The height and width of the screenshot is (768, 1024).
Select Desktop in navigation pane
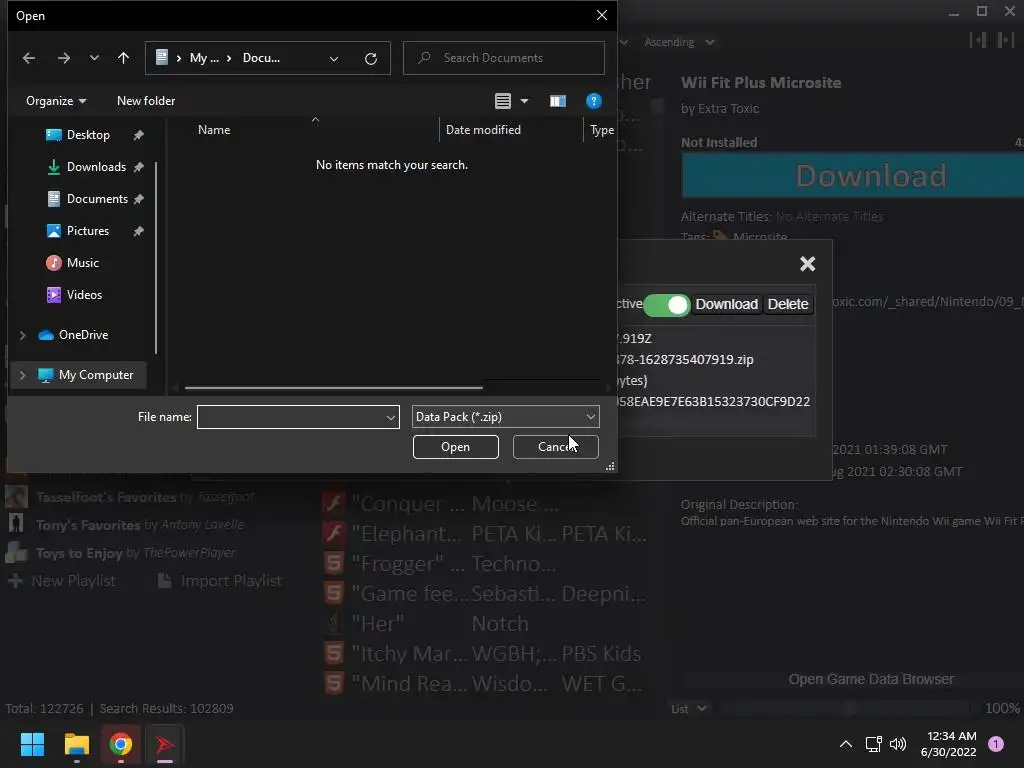pos(88,135)
